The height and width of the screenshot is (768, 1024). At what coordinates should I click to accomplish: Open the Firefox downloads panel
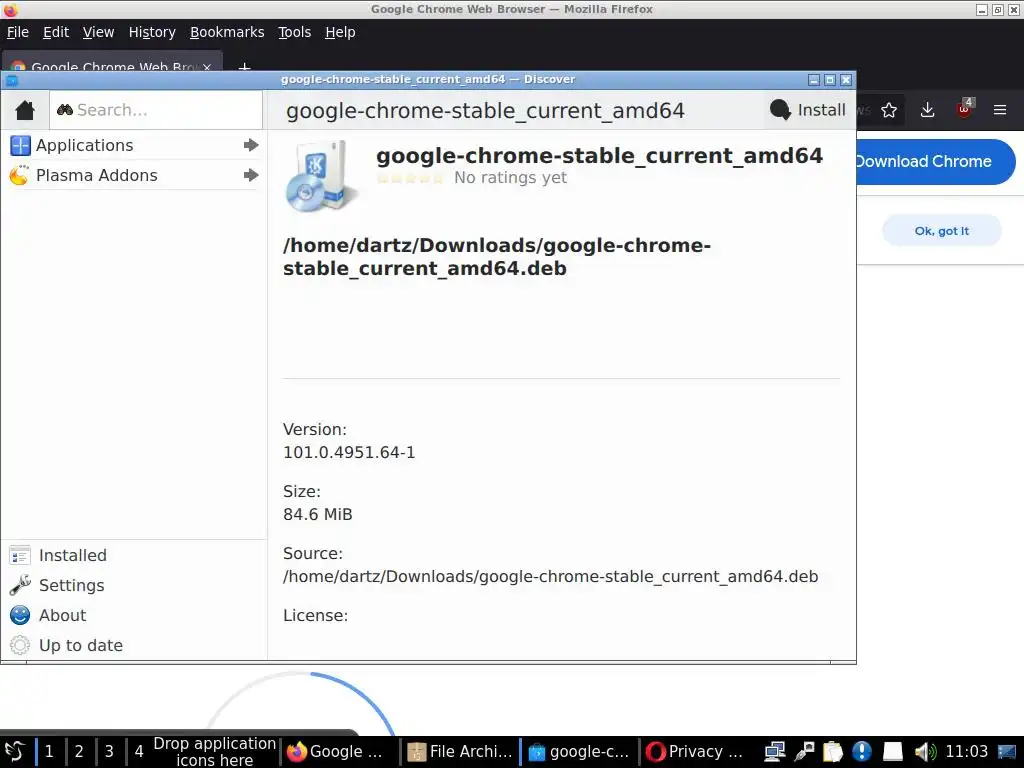tap(927, 110)
